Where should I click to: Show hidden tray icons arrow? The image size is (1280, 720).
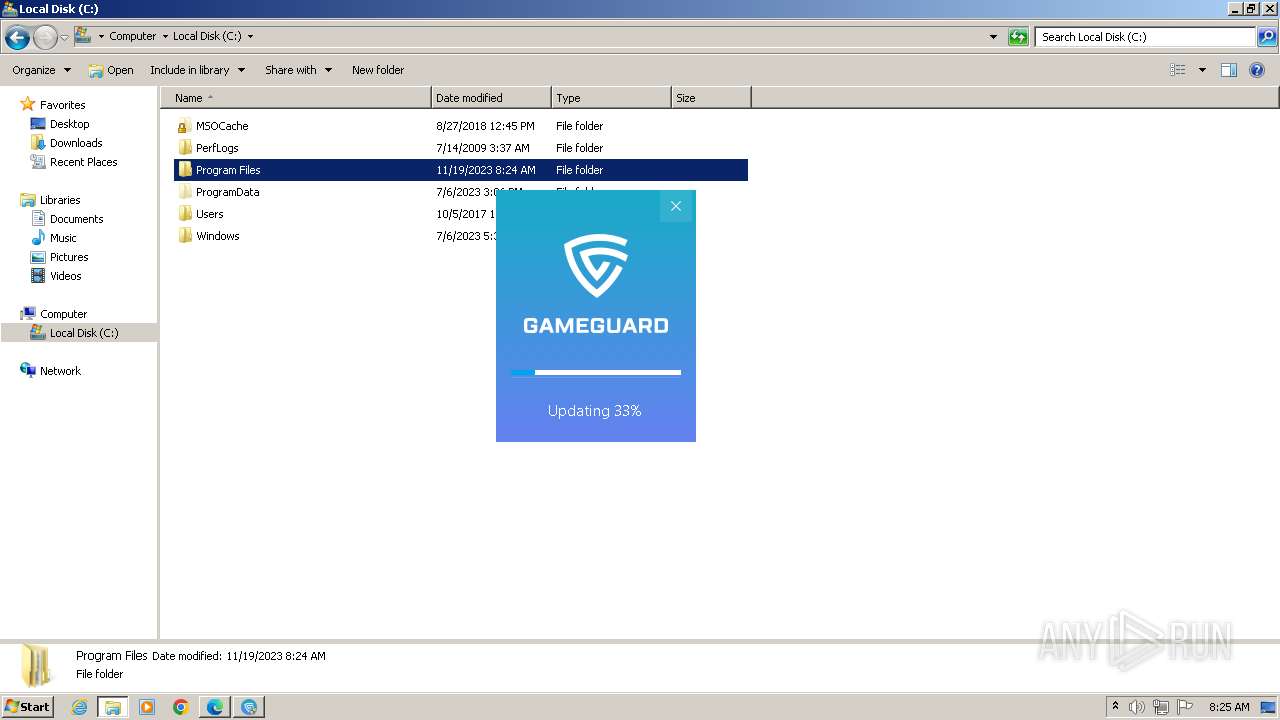tap(1115, 707)
